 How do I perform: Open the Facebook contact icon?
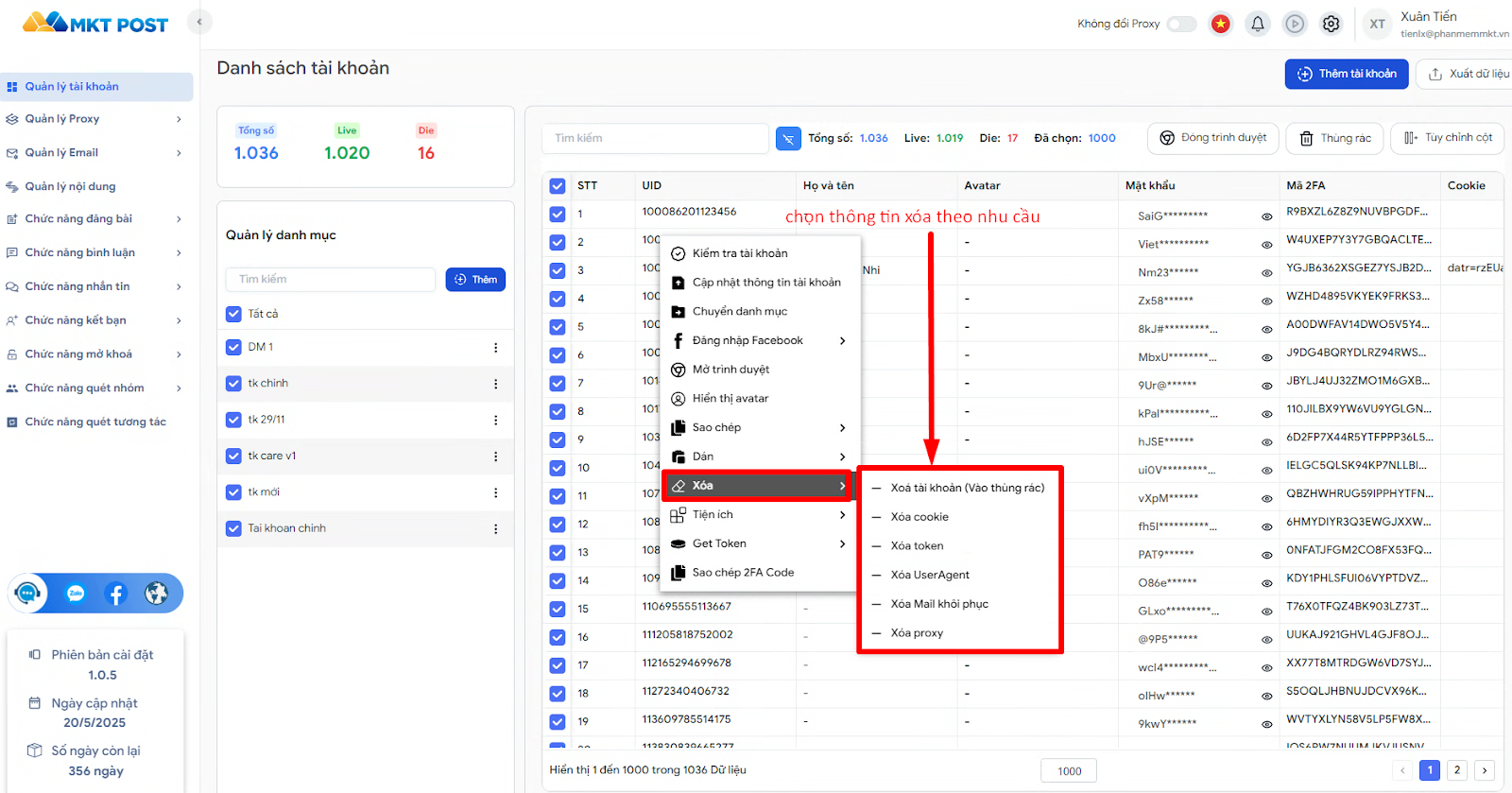[116, 594]
